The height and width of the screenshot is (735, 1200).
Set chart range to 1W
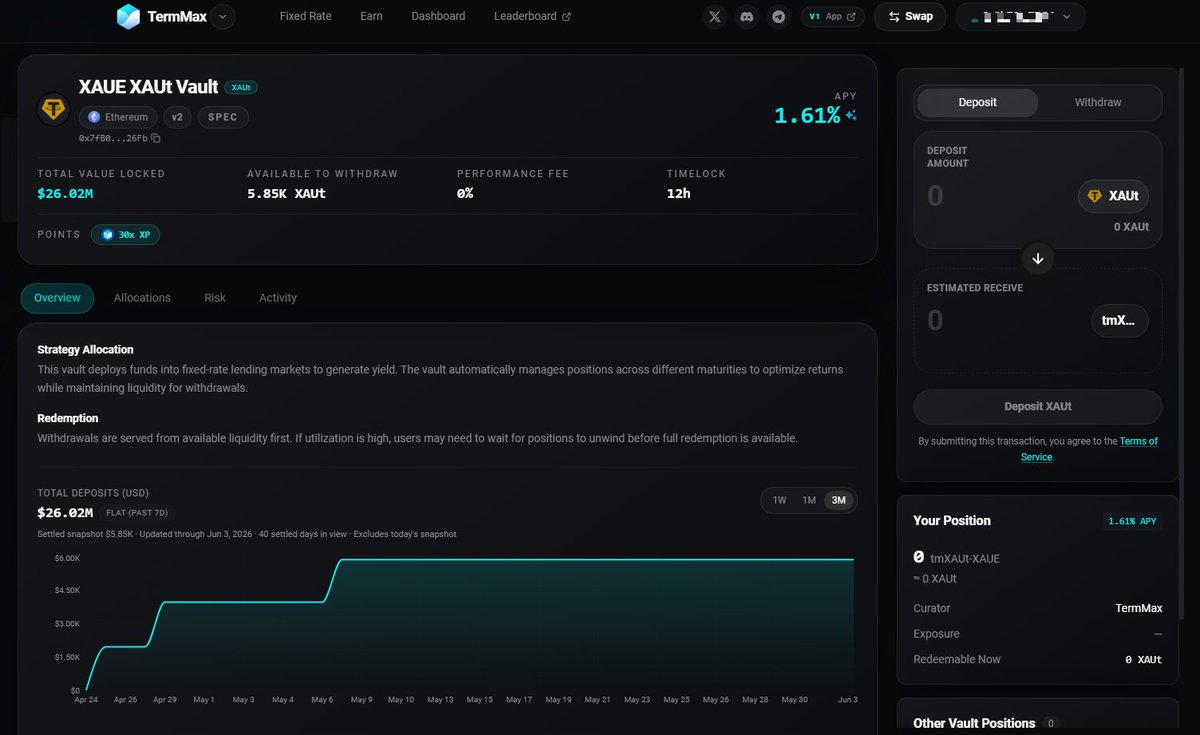tap(780, 500)
